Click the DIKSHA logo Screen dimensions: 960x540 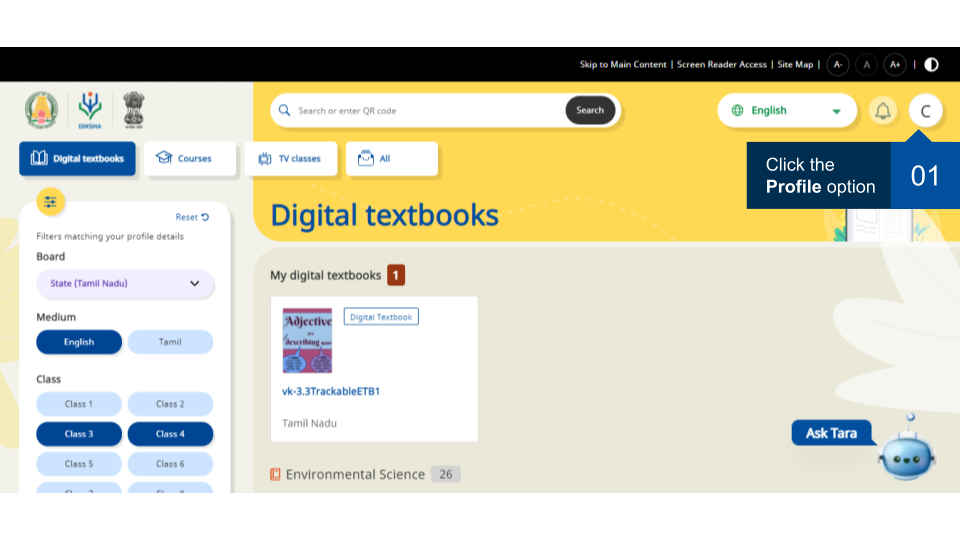tap(90, 110)
